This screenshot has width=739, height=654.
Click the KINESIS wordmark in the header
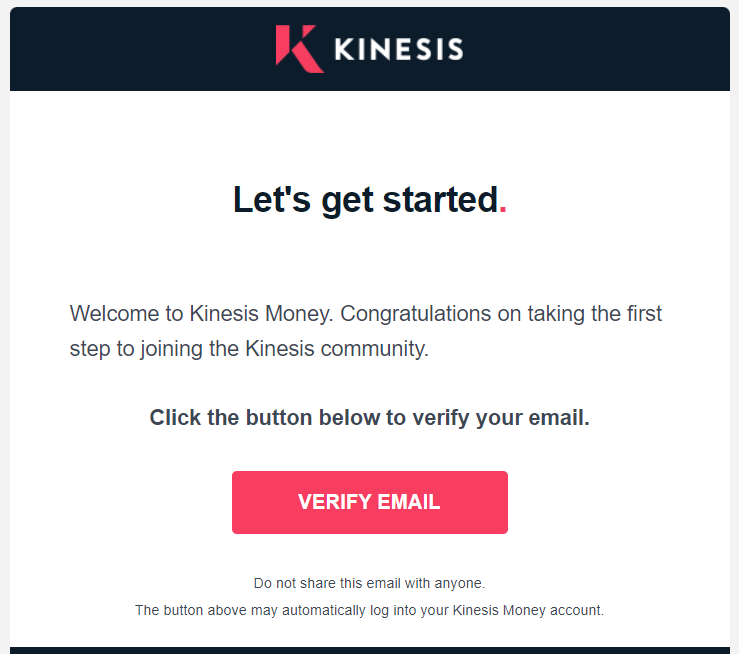click(399, 49)
